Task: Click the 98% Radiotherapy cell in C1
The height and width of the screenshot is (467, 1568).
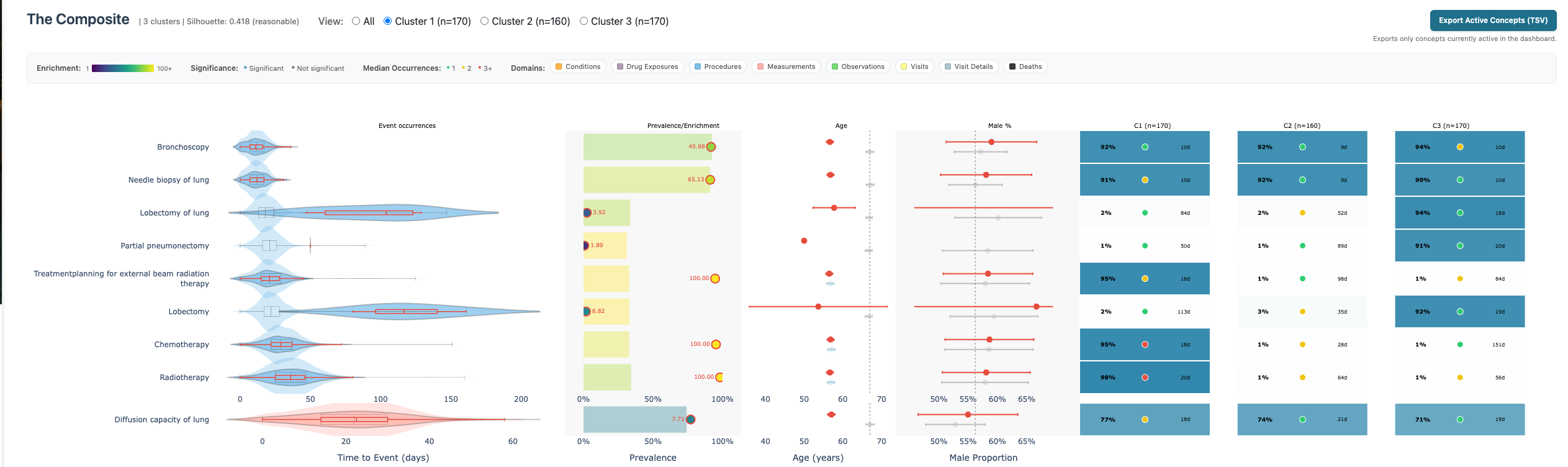Action: point(1144,377)
